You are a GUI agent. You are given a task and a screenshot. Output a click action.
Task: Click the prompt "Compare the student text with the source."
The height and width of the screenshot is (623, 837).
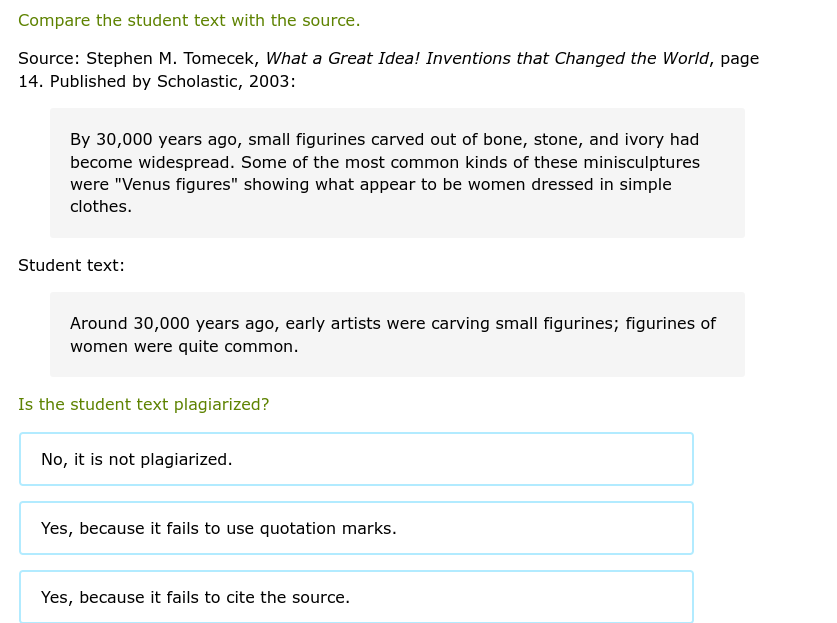(x=189, y=20)
